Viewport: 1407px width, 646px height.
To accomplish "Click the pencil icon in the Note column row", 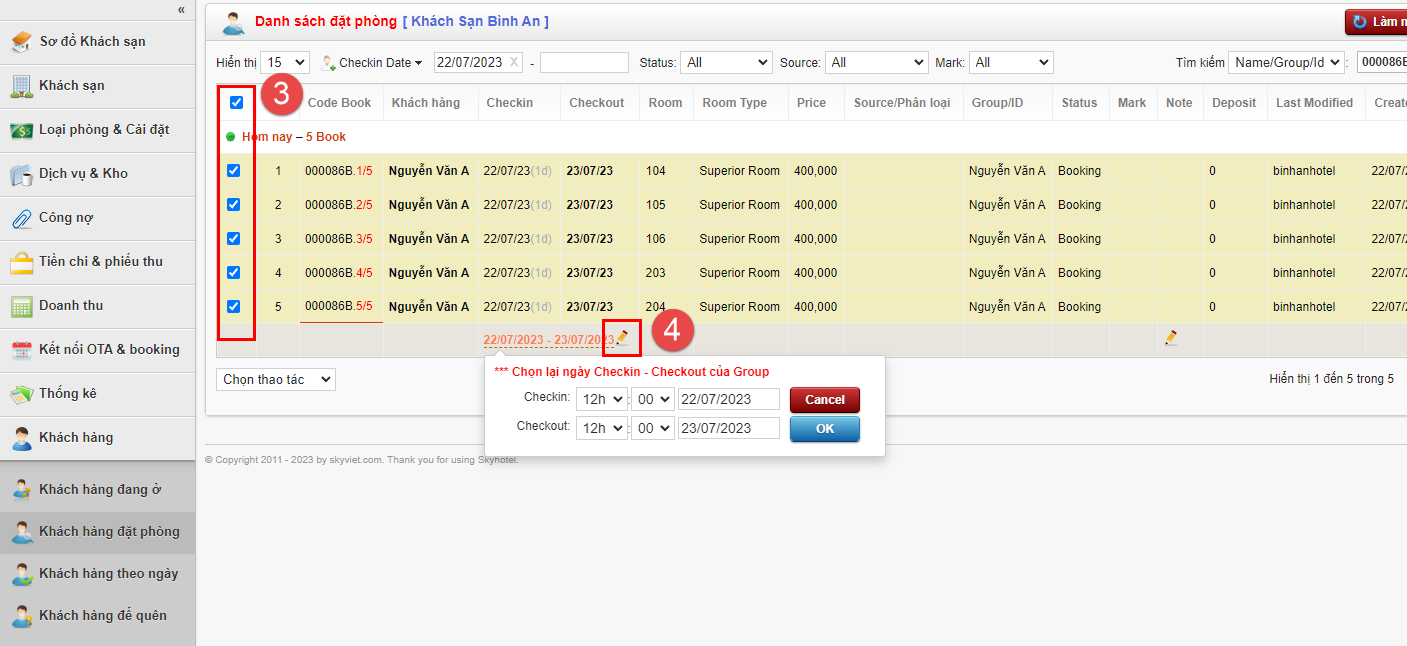I will 1170,338.
